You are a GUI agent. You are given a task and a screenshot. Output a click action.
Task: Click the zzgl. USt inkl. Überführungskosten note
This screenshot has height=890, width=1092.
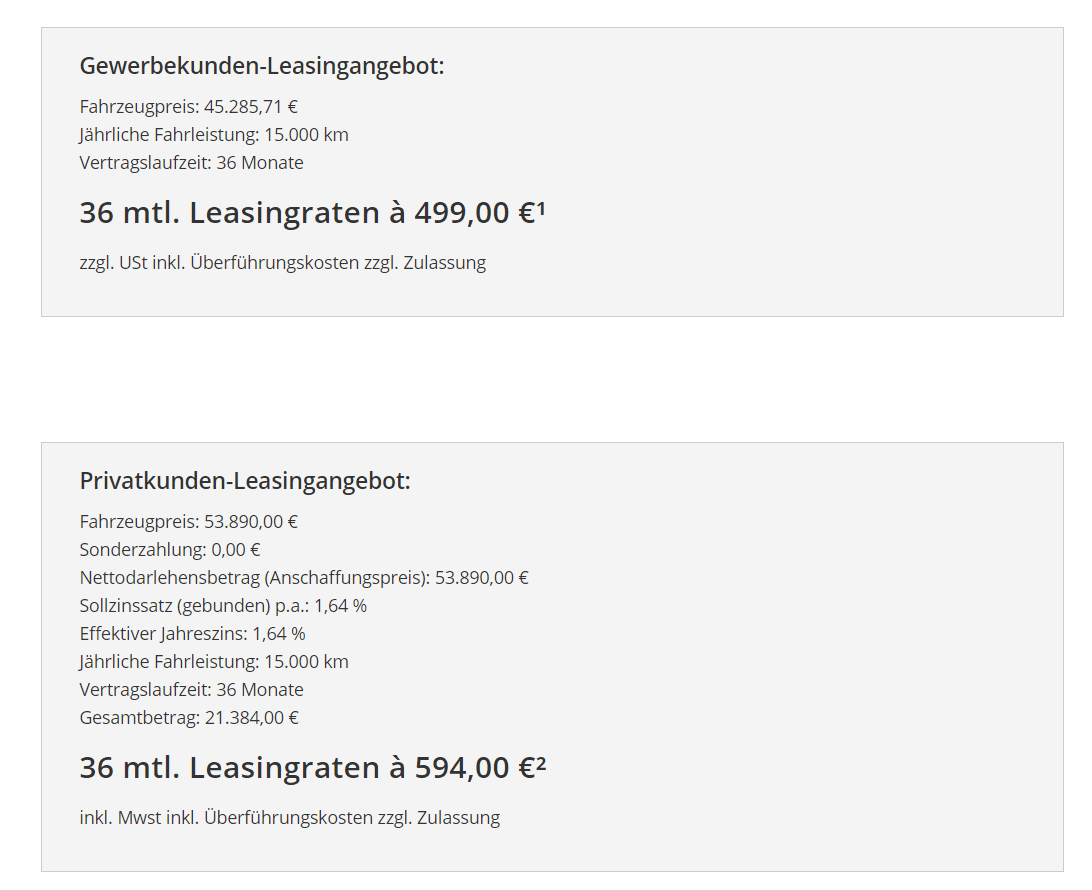coord(283,263)
